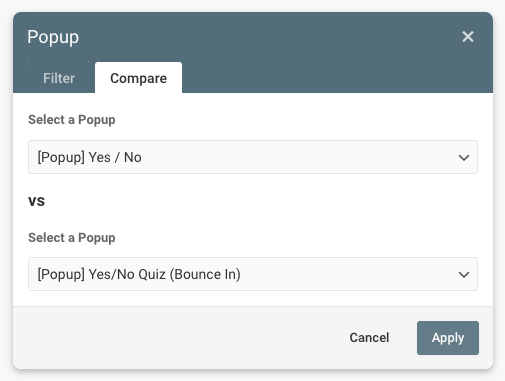This screenshot has width=505, height=381.
Task: Open "Yes/No Quiz (Bounce In)" dropdown
Action: tap(253, 274)
